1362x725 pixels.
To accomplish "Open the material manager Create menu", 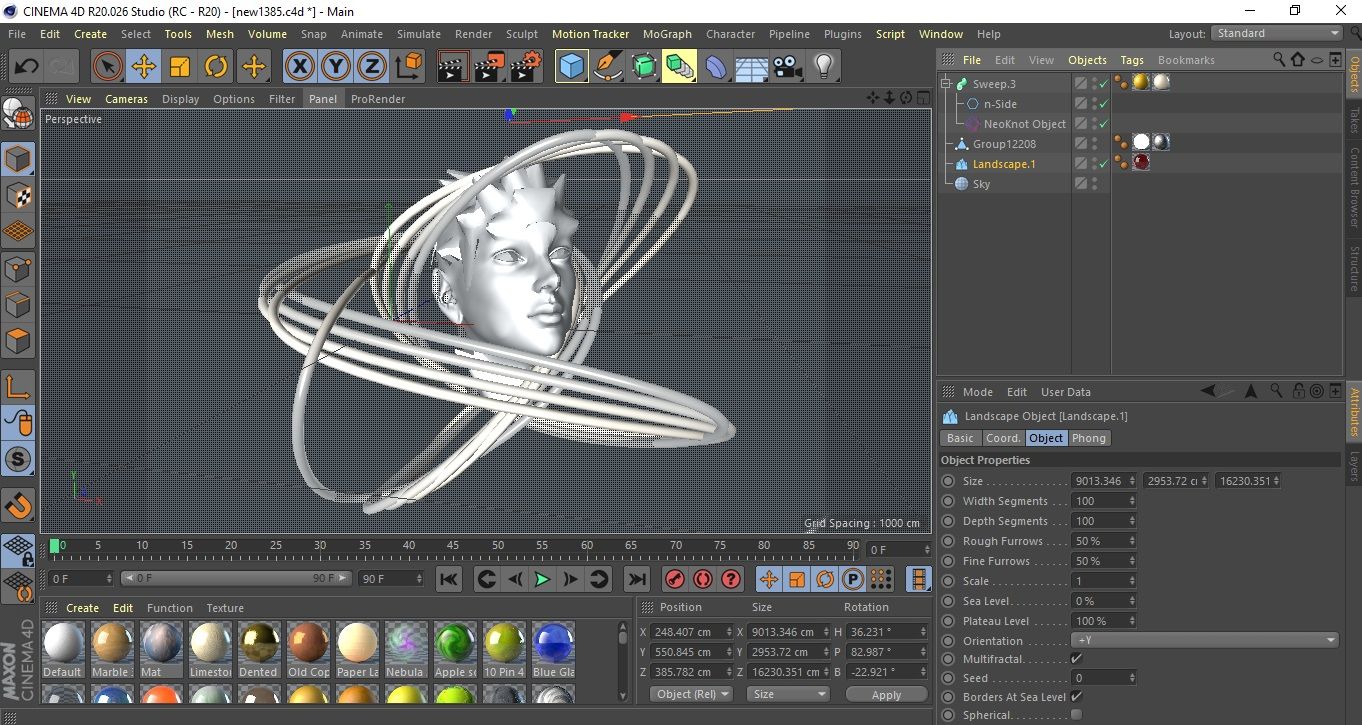I will click(82, 608).
